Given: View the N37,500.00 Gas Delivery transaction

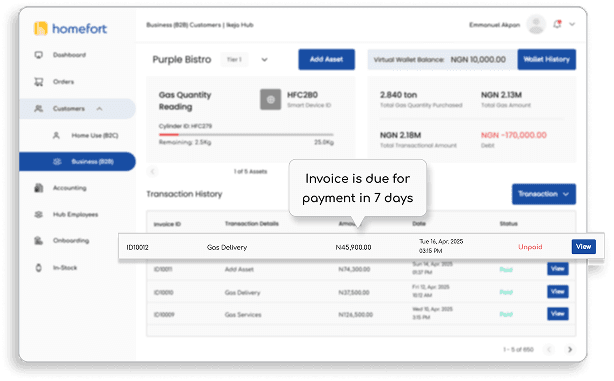Looking at the screenshot, I should 558,291.
